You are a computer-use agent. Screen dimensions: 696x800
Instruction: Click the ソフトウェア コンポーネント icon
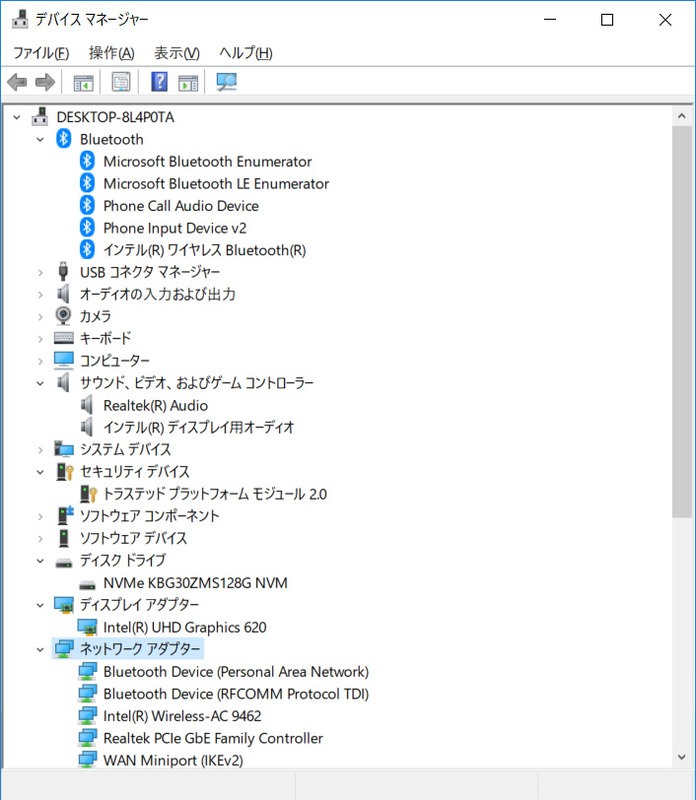pyautogui.click(x=65, y=515)
